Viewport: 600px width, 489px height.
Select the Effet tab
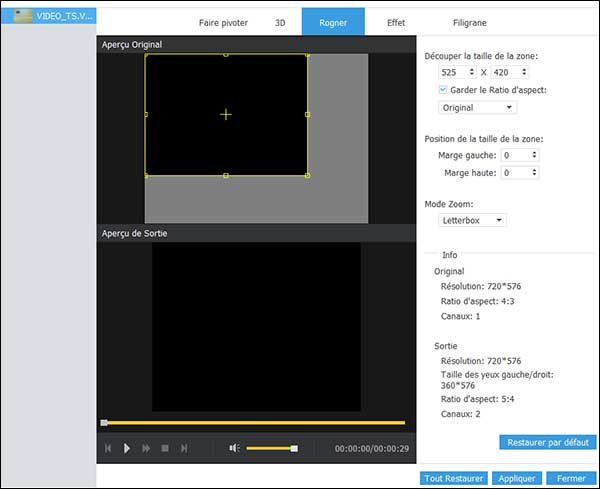[x=396, y=21]
